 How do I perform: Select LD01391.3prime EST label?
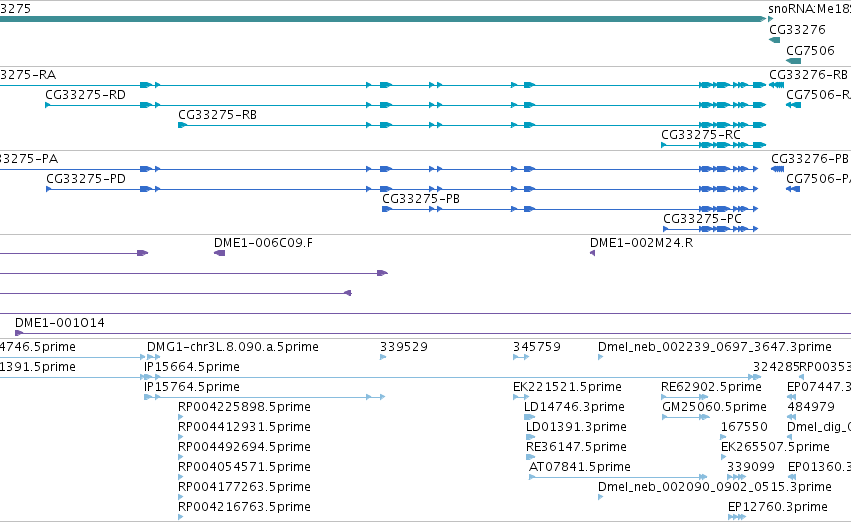pyautogui.click(x=576, y=428)
